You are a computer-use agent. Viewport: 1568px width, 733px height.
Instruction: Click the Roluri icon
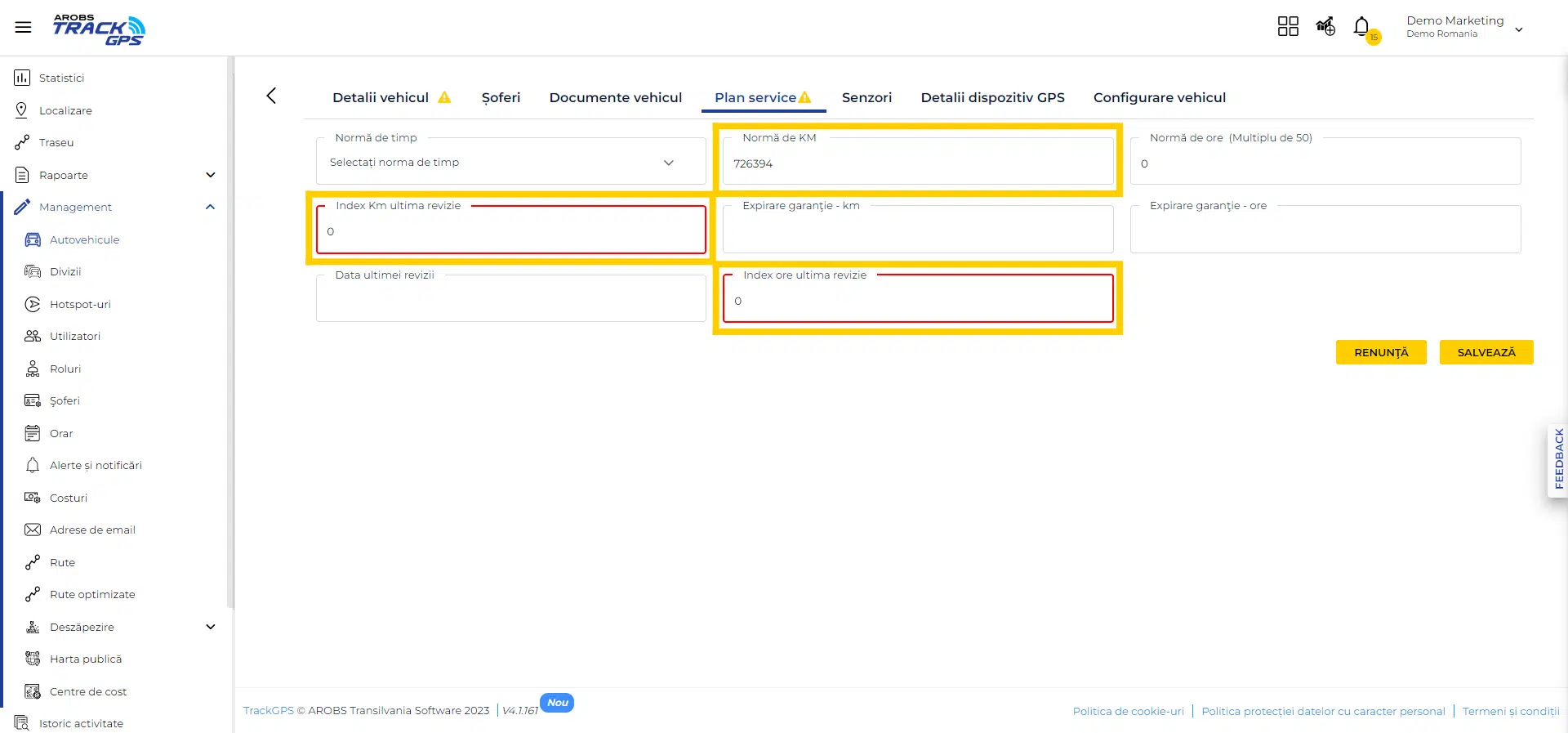pos(33,369)
